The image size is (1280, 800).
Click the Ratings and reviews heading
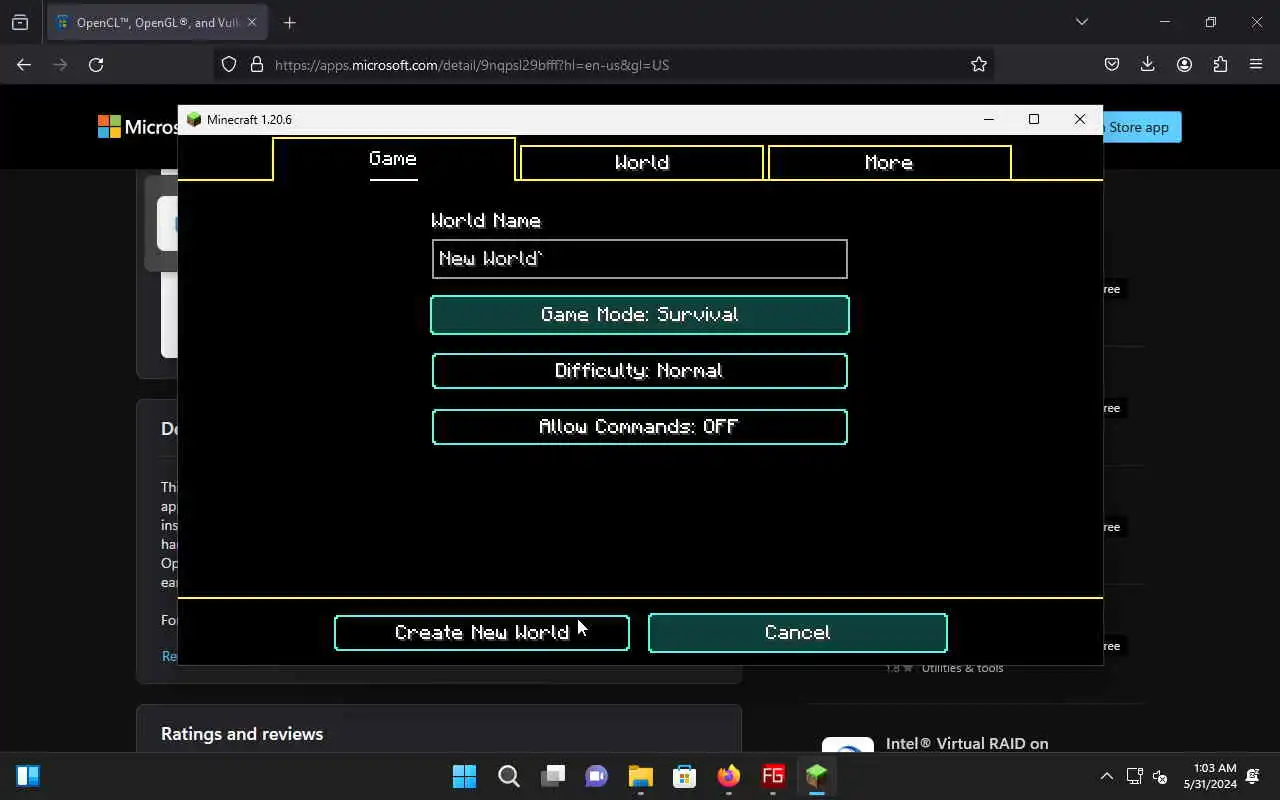coord(242,734)
